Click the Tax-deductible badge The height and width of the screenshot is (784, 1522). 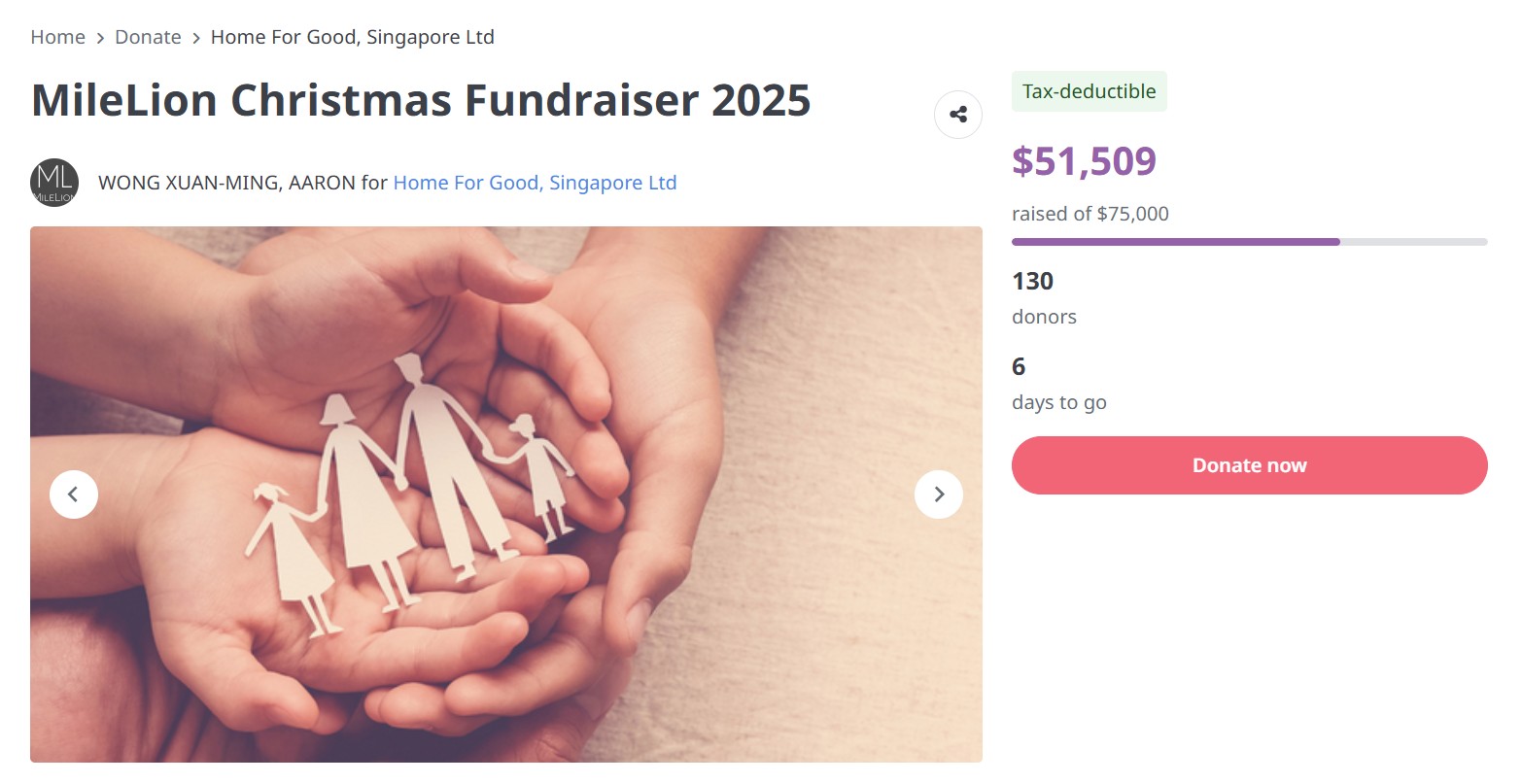(x=1089, y=91)
